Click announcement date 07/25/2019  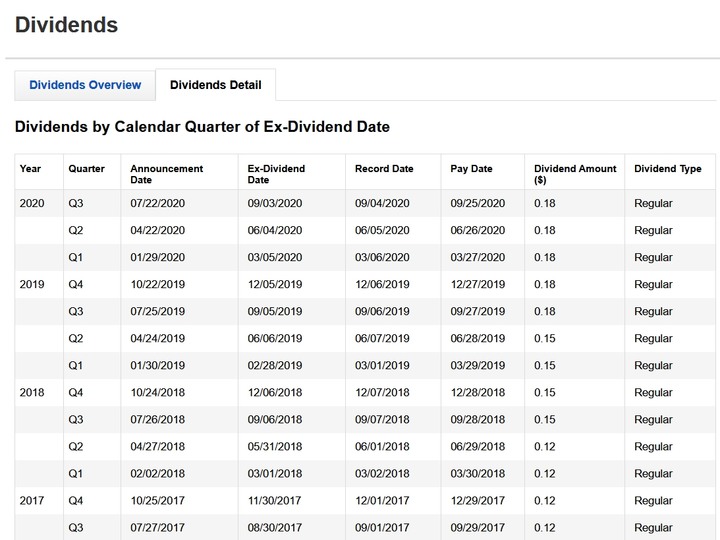(158, 311)
